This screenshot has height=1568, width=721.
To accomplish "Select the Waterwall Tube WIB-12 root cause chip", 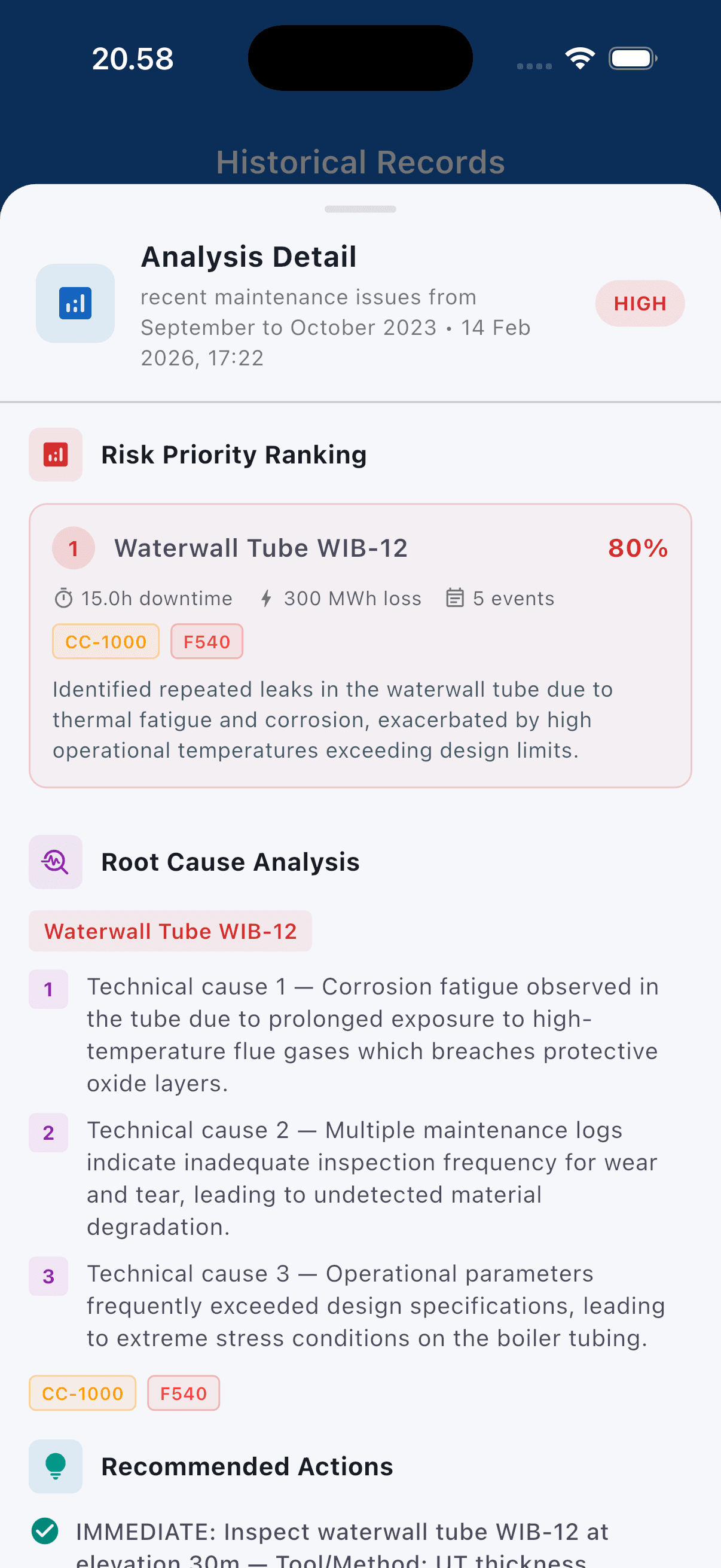I will tap(170, 931).
